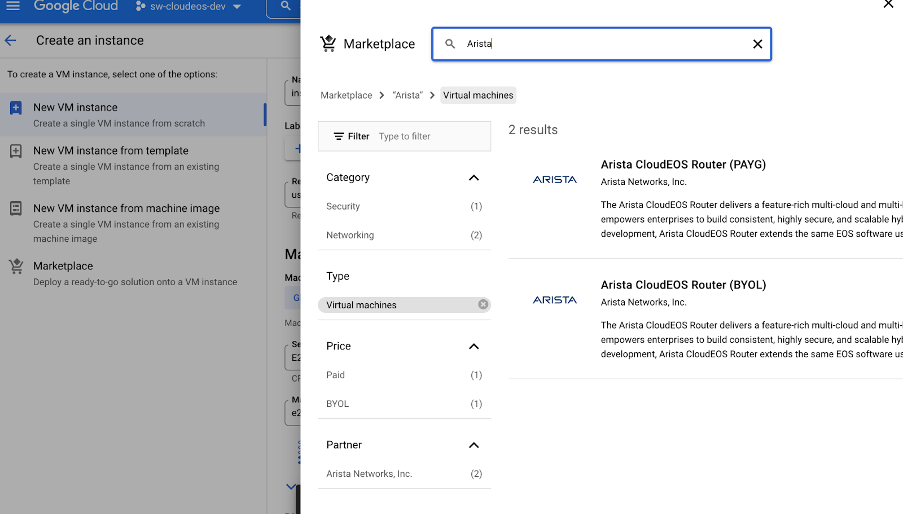The image size is (904, 514).
Task: Close the Marketplace panel
Action: tap(888, 5)
